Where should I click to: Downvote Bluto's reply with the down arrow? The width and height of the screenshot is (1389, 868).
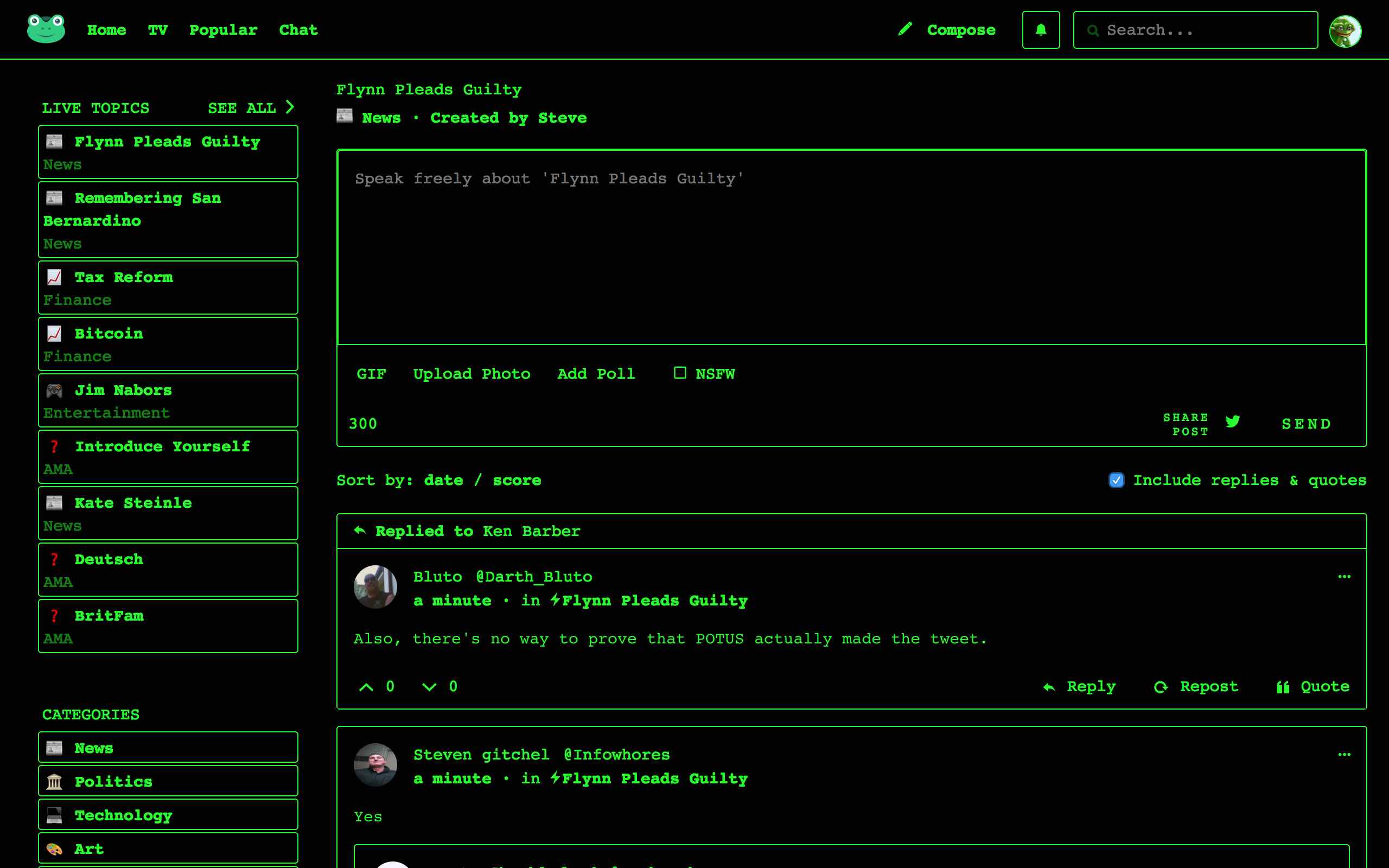coord(428,687)
